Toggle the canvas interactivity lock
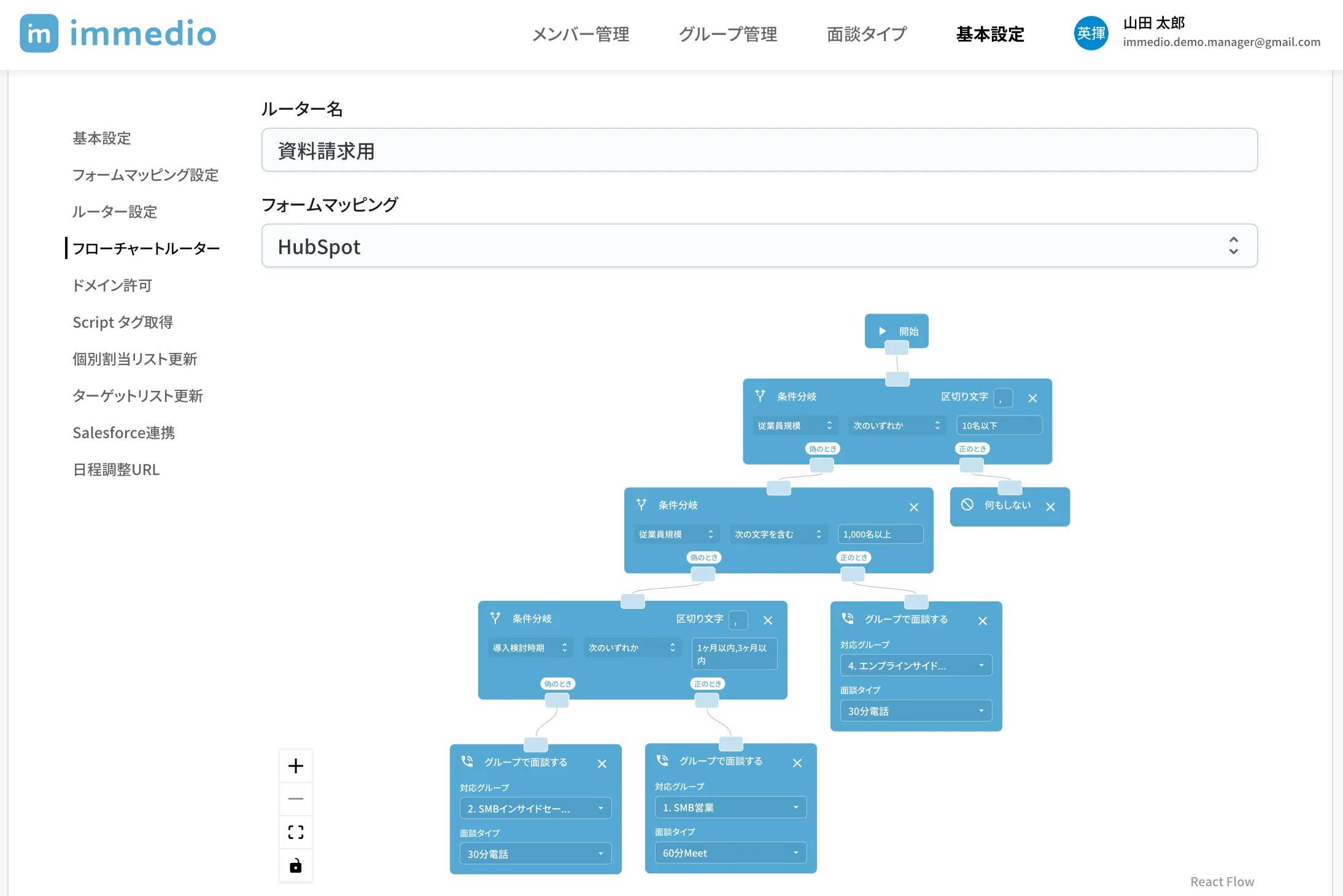1343x896 pixels. (296, 866)
